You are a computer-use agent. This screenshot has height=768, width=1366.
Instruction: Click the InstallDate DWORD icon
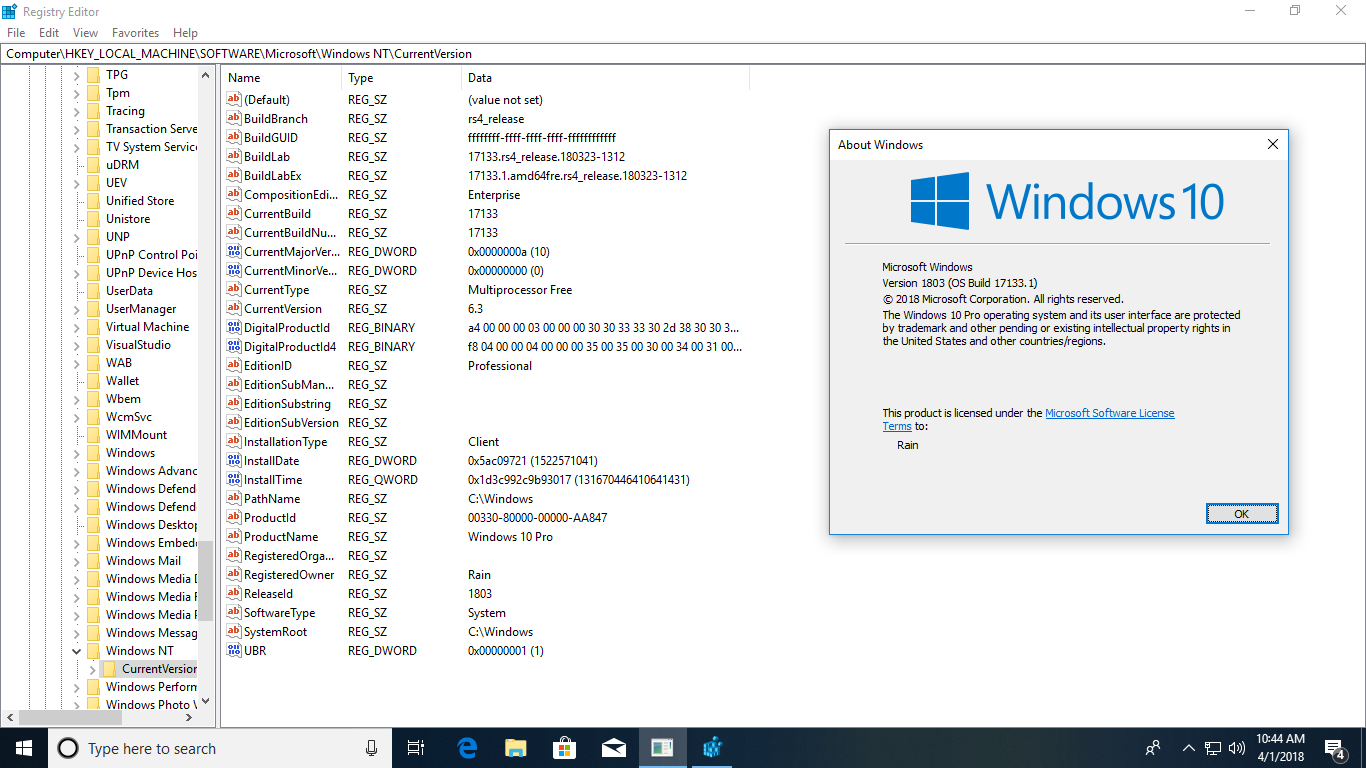pos(234,461)
